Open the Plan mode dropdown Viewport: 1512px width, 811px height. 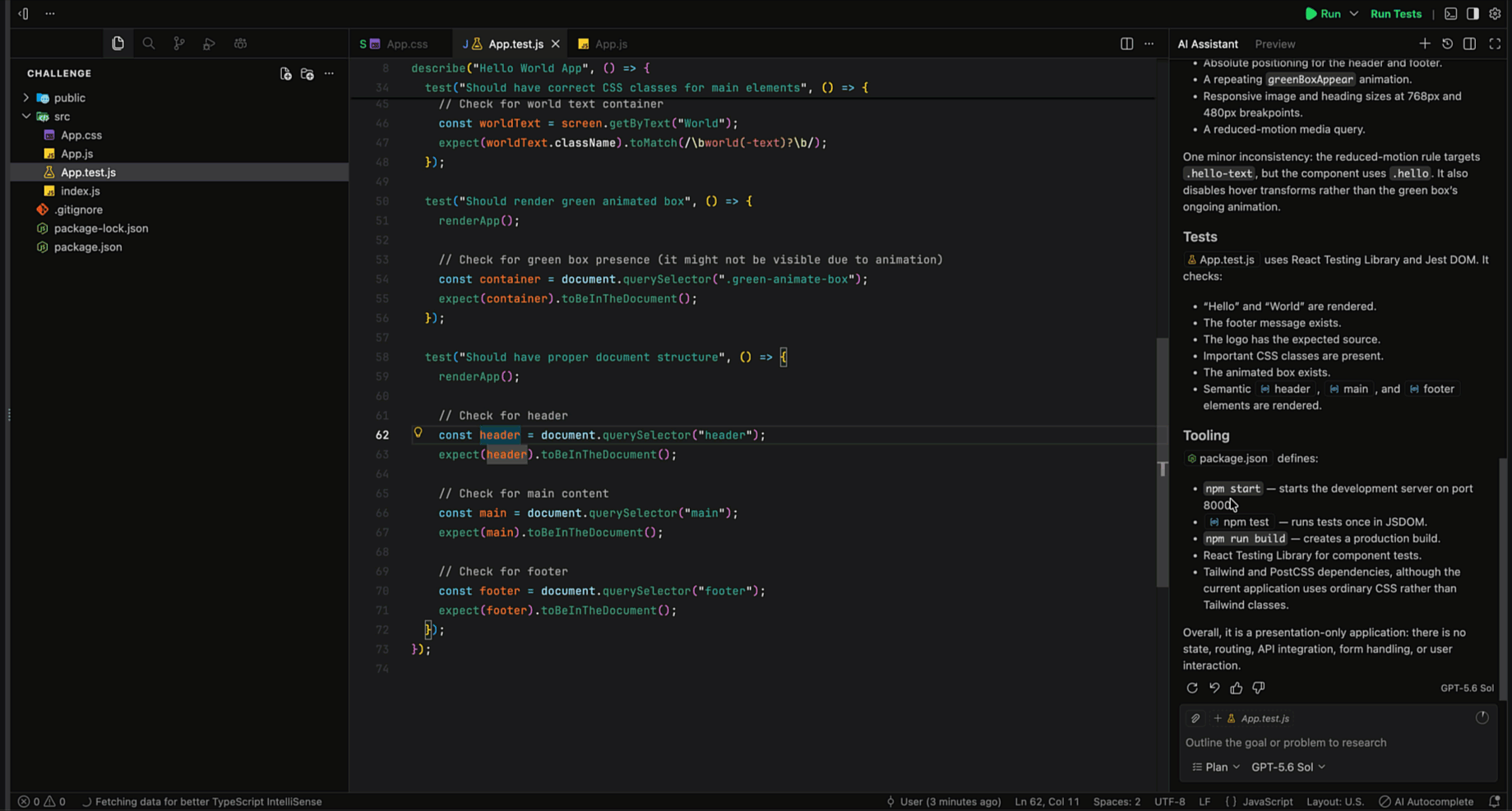point(1216,767)
